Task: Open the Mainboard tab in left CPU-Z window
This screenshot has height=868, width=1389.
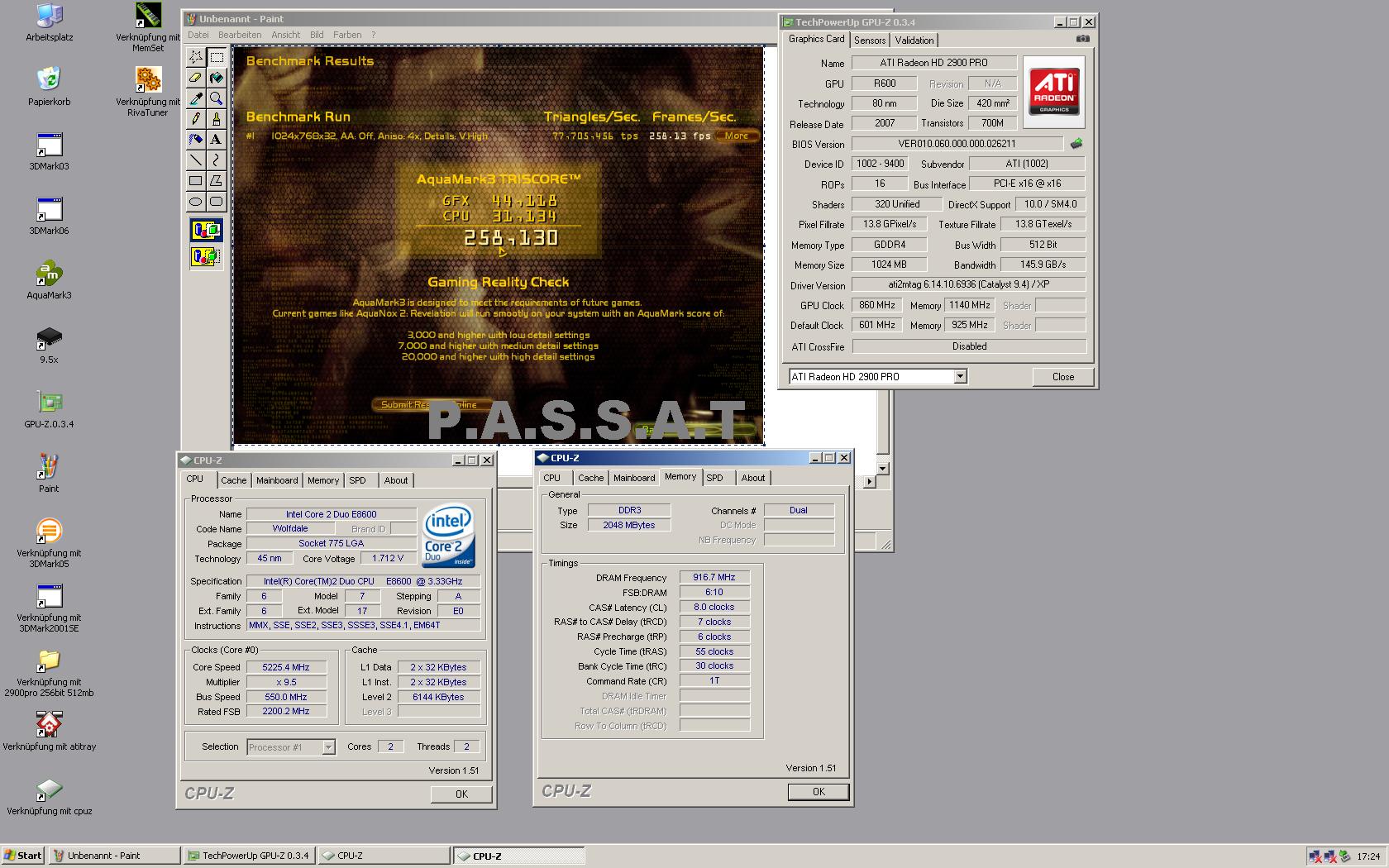Action: pos(277,480)
